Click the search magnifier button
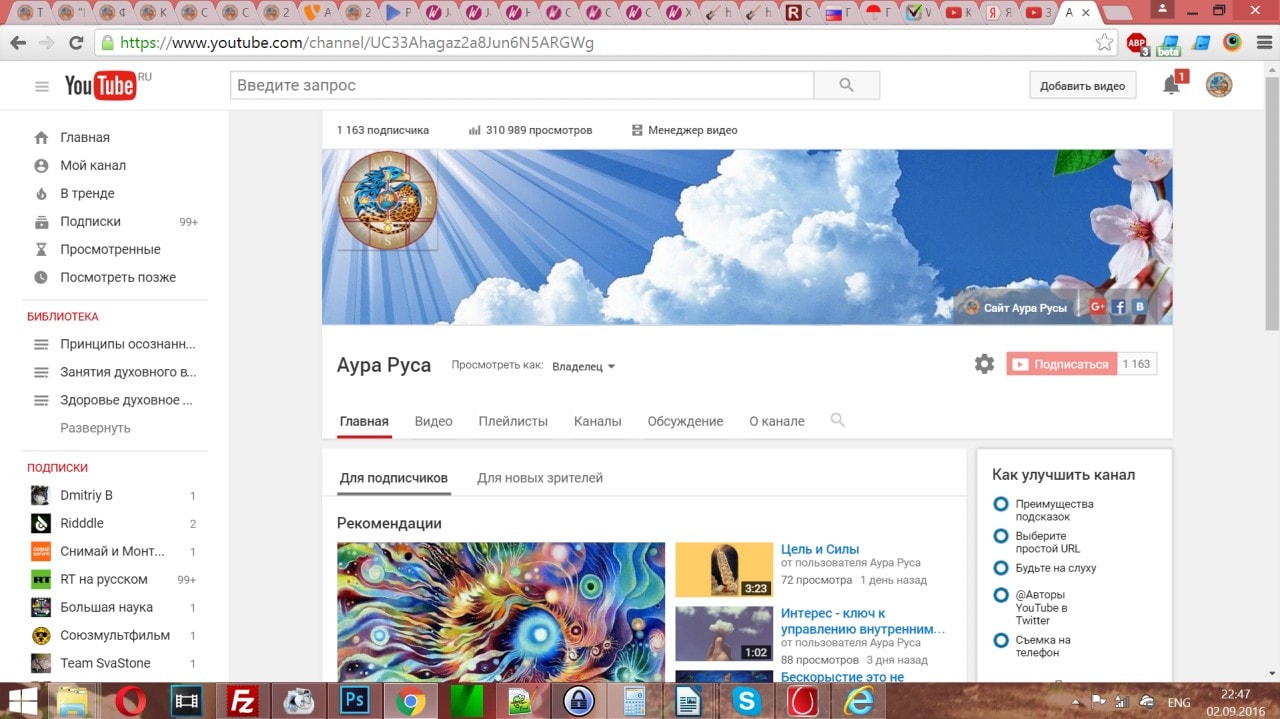Image resolution: width=1280 pixels, height=719 pixels. click(846, 86)
